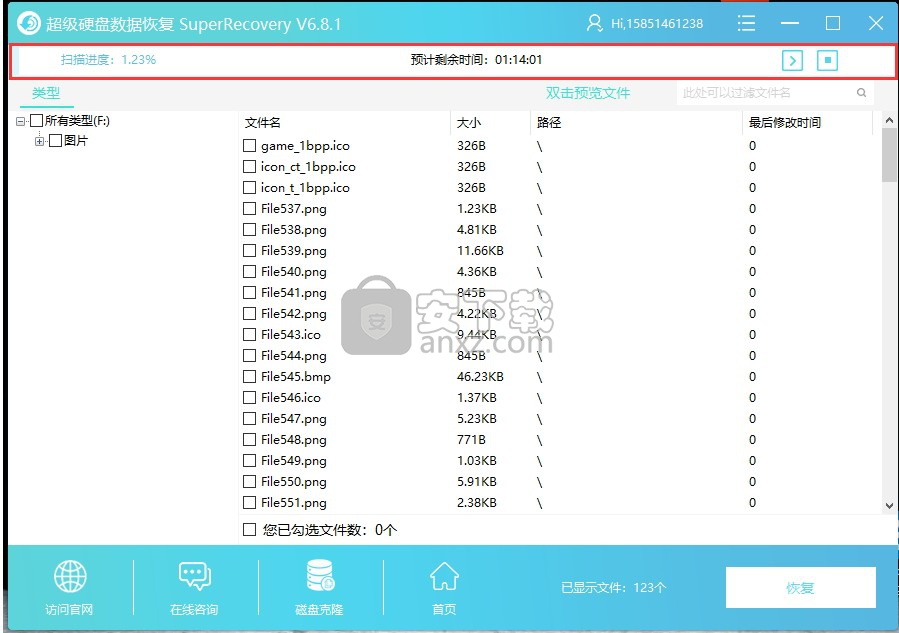
Task: Toggle the selected-files count checkbox
Action: [x=250, y=530]
